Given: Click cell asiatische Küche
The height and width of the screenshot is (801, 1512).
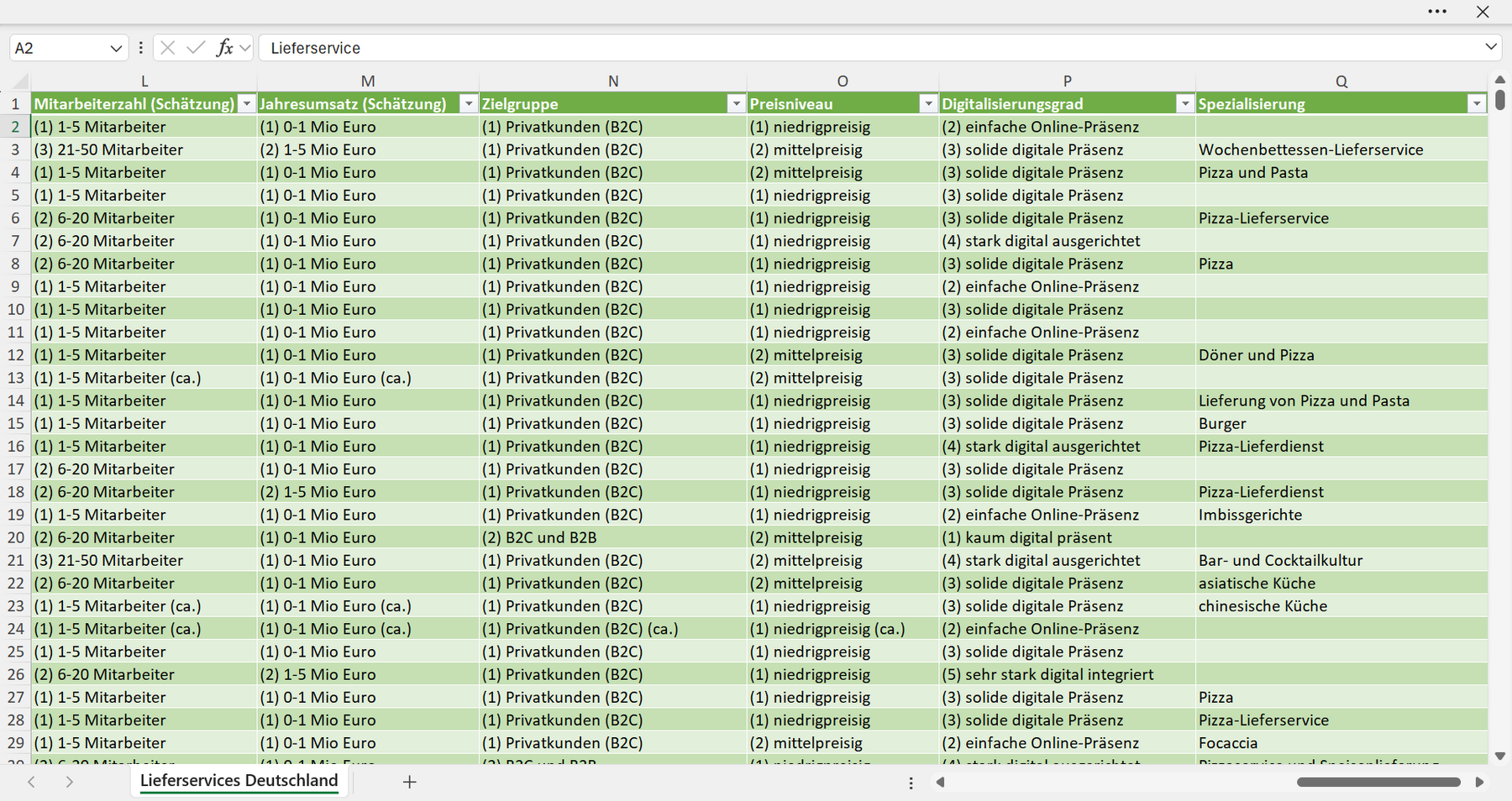Looking at the screenshot, I should point(1341,583).
